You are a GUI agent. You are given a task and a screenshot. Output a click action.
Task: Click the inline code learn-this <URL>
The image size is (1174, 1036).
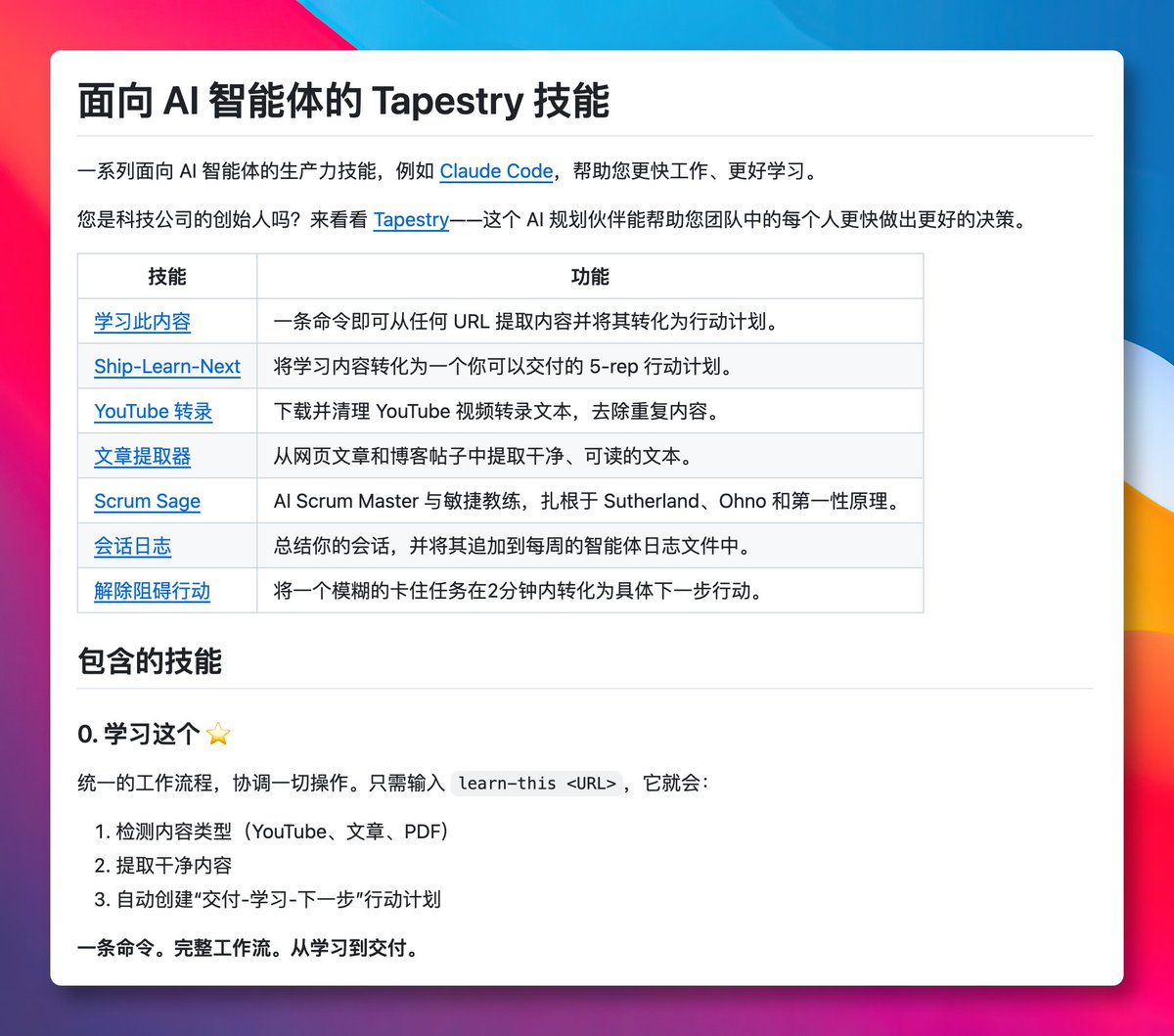tap(537, 783)
